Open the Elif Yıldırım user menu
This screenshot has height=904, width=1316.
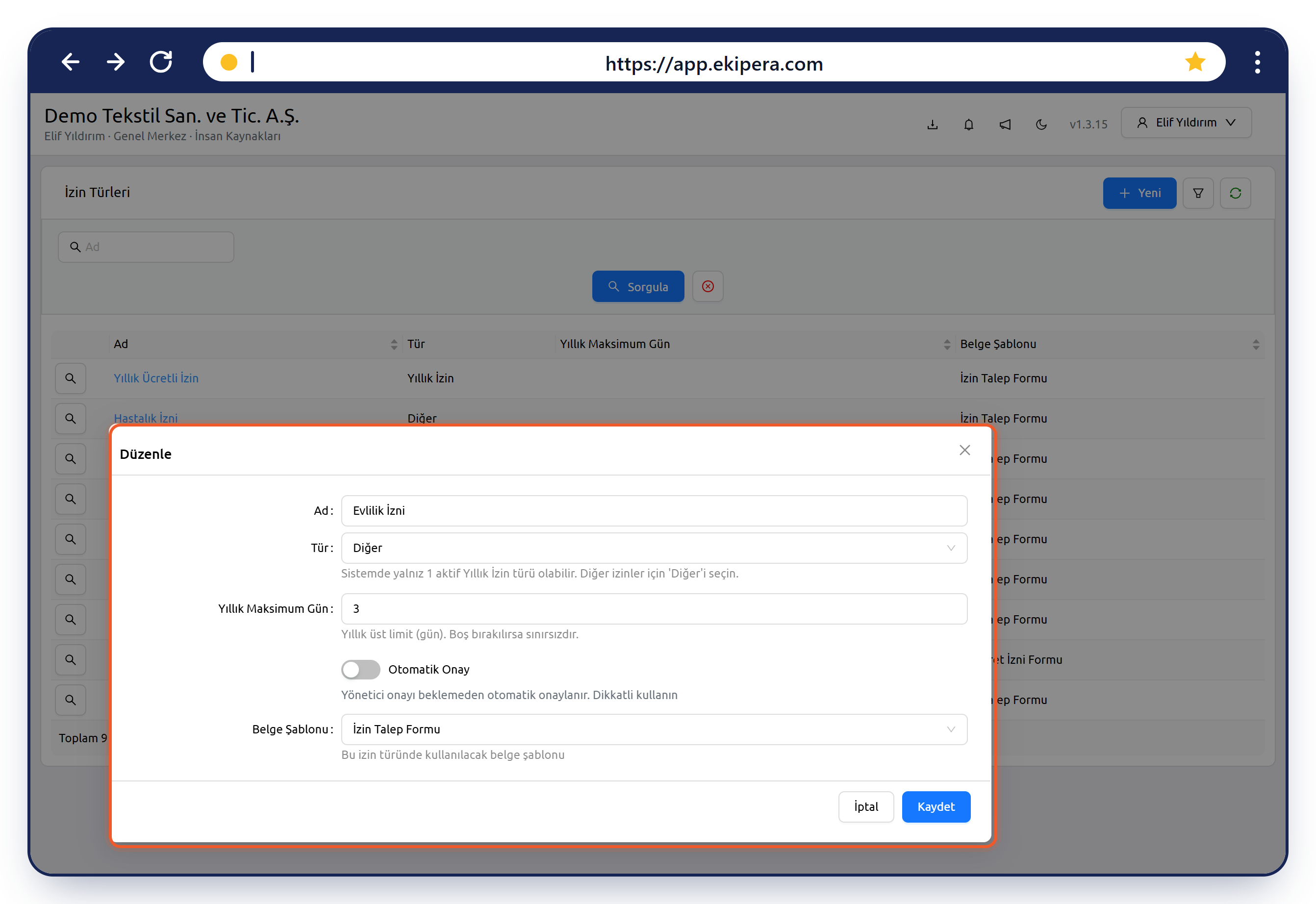tap(1186, 123)
